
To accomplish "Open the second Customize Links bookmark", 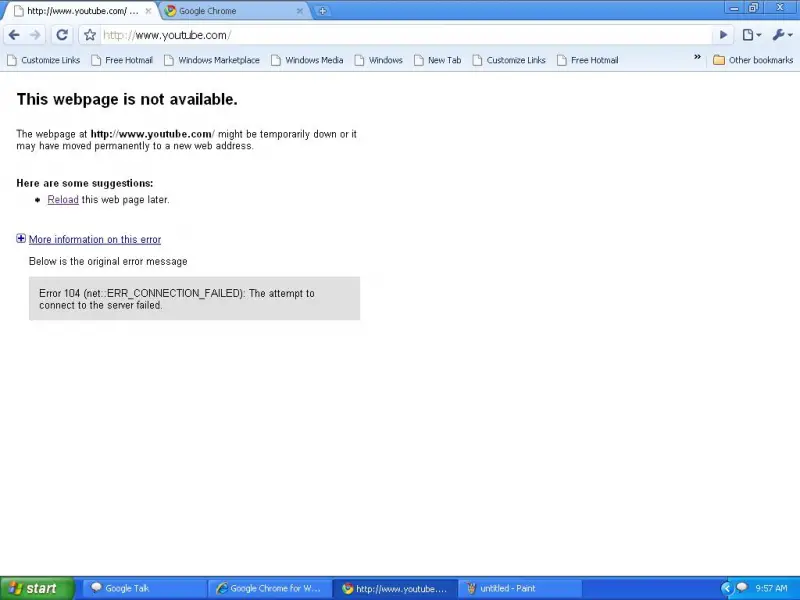I will point(510,60).
